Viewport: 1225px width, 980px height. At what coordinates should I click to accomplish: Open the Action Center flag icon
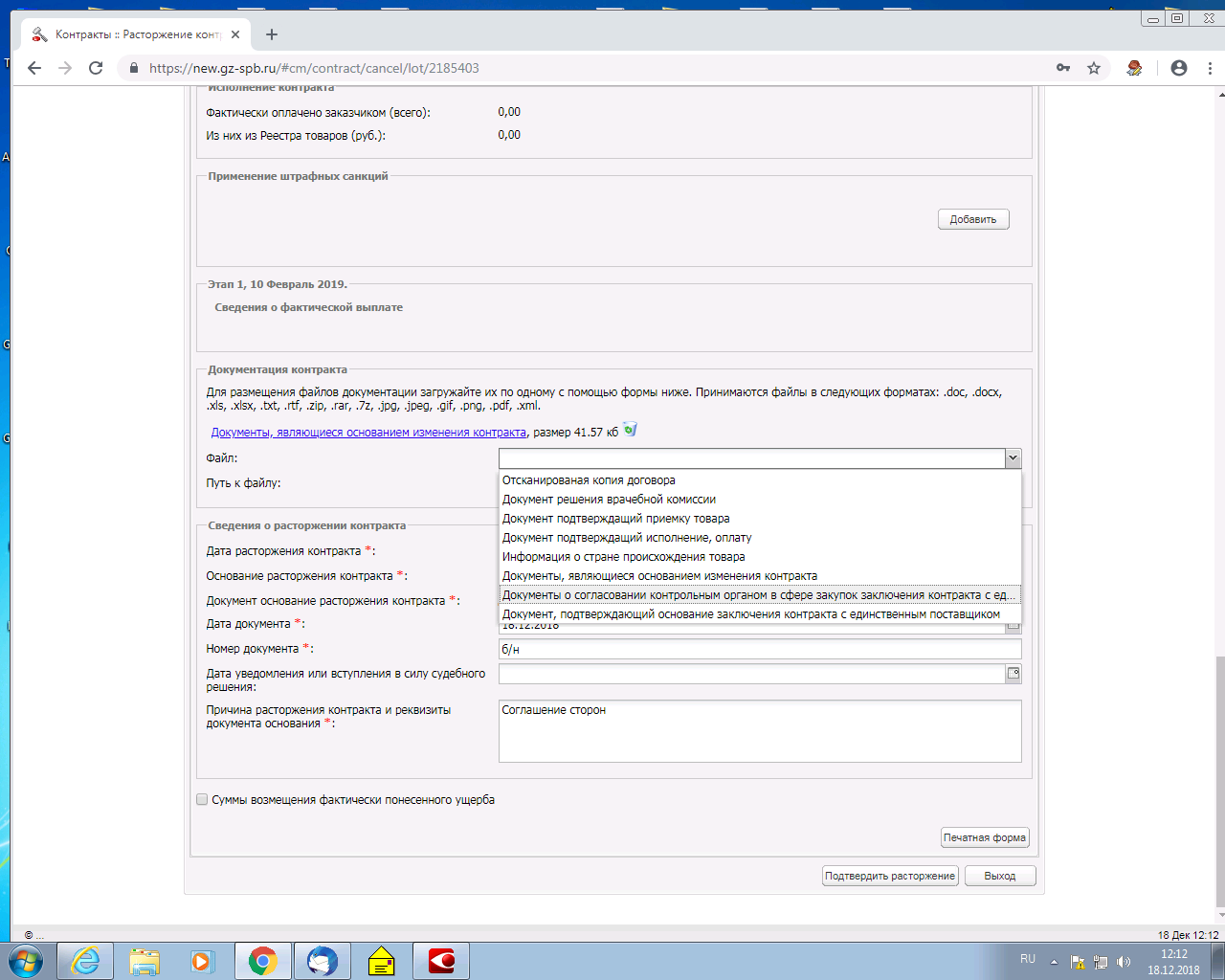[1077, 962]
